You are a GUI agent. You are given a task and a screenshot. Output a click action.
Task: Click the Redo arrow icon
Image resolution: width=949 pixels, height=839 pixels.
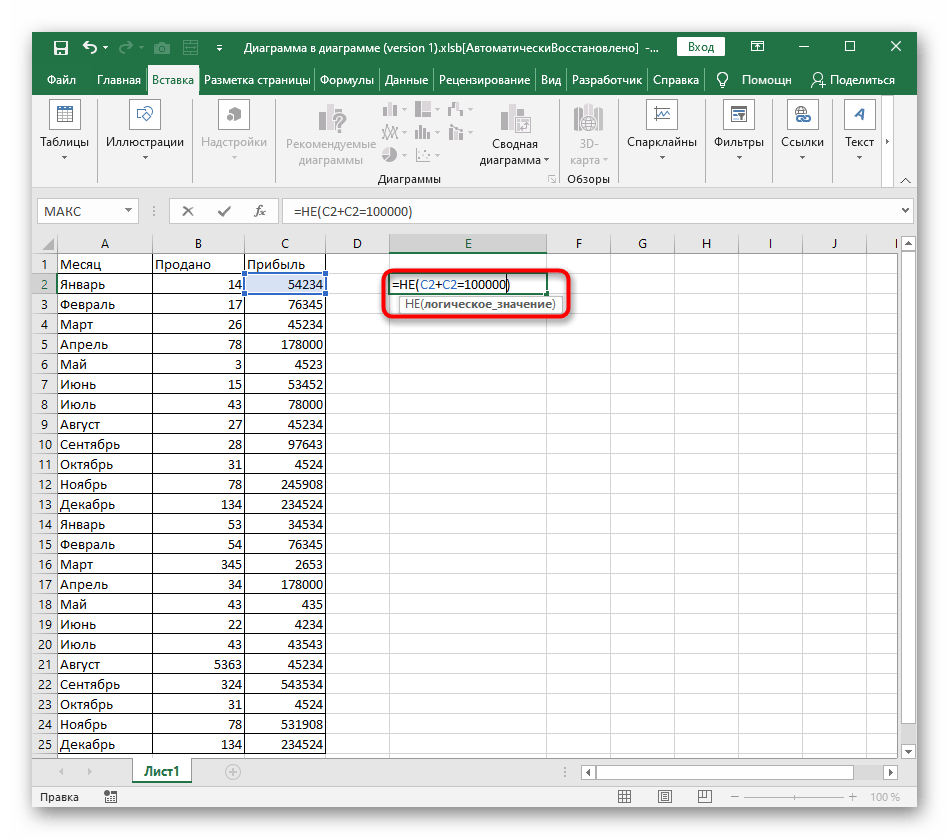[126, 47]
